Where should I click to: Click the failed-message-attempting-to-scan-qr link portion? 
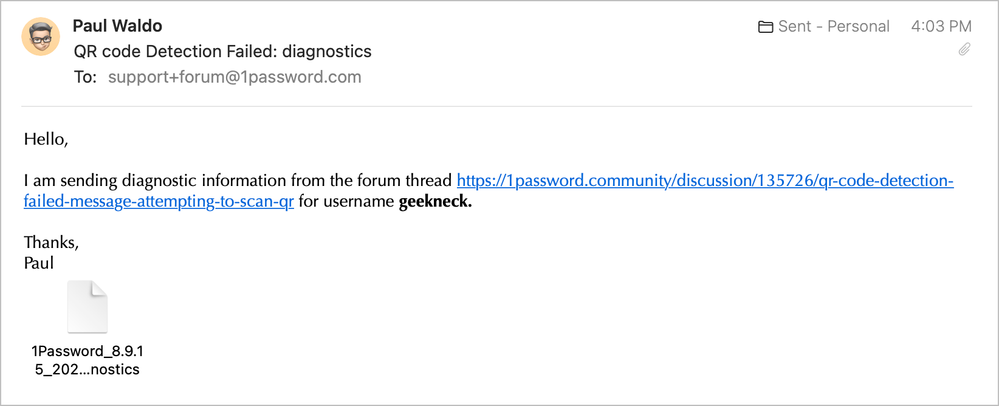[159, 201]
